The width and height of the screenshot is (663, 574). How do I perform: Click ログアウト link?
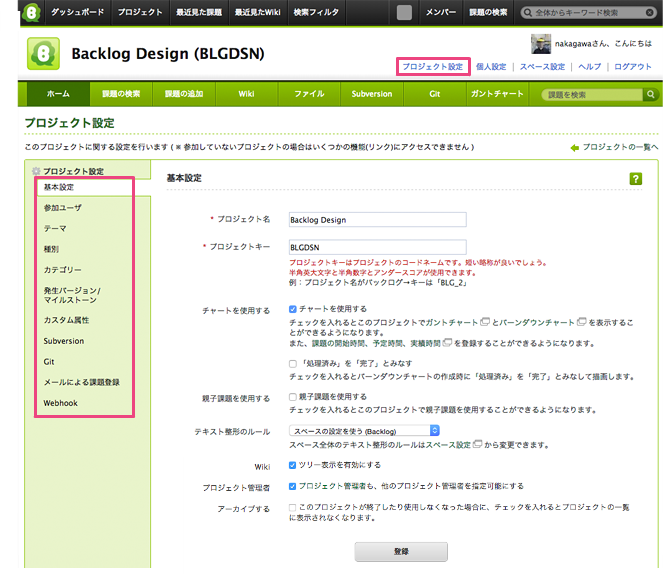pos(633,67)
